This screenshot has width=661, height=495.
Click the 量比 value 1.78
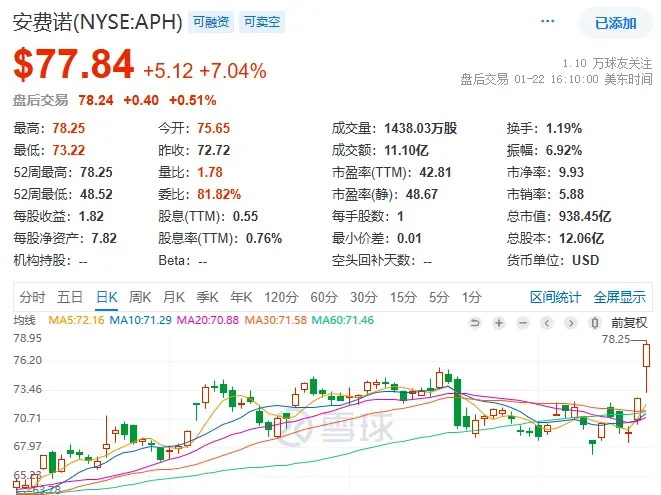click(x=210, y=172)
